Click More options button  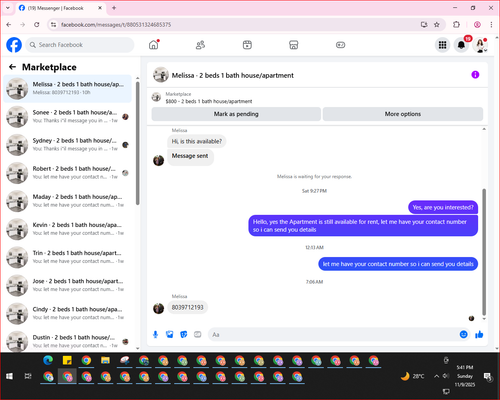[x=403, y=114]
